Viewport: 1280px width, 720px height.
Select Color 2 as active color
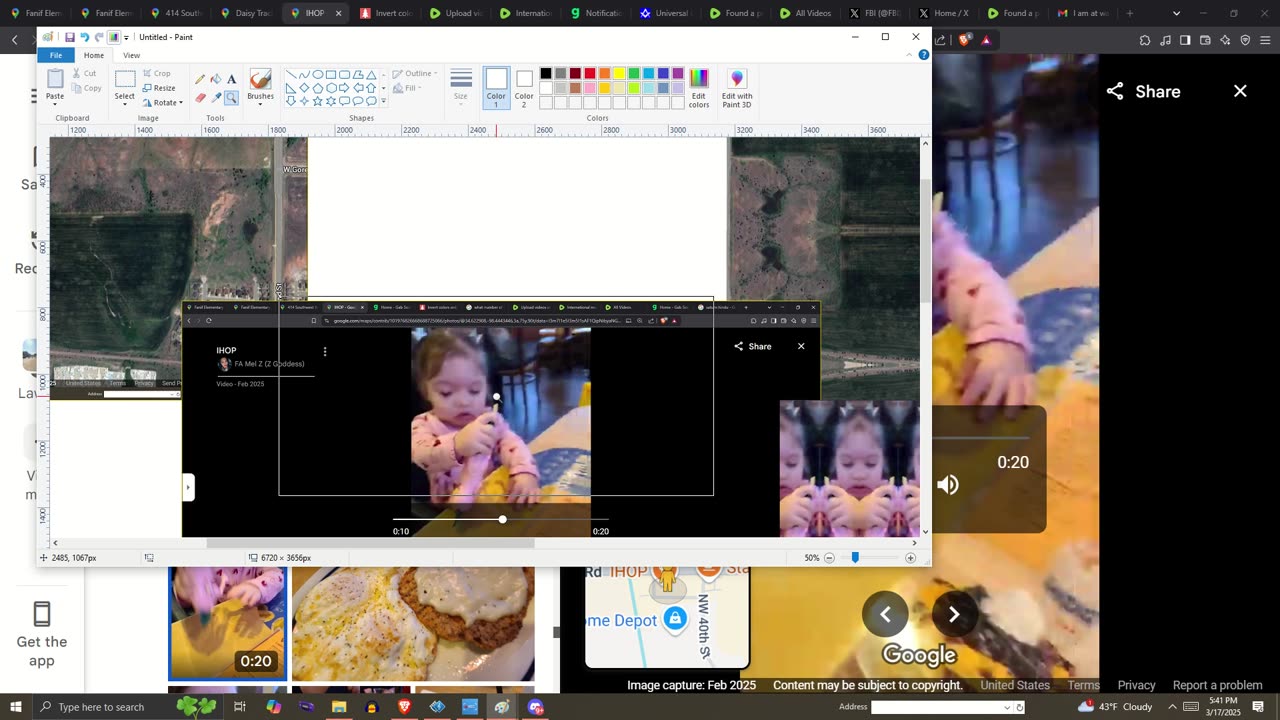[524, 88]
